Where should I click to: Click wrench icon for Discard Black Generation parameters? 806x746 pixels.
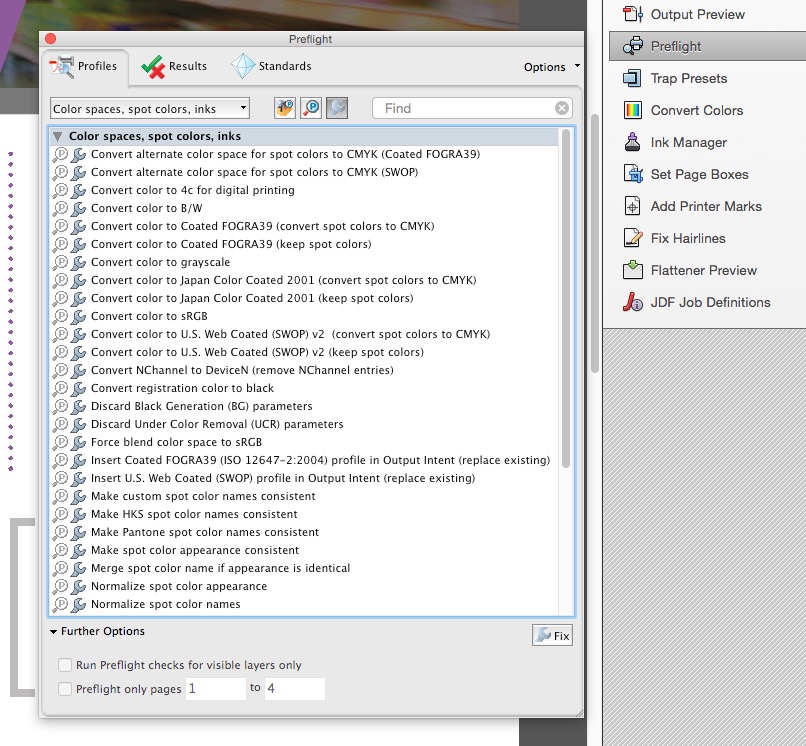[78, 406]
